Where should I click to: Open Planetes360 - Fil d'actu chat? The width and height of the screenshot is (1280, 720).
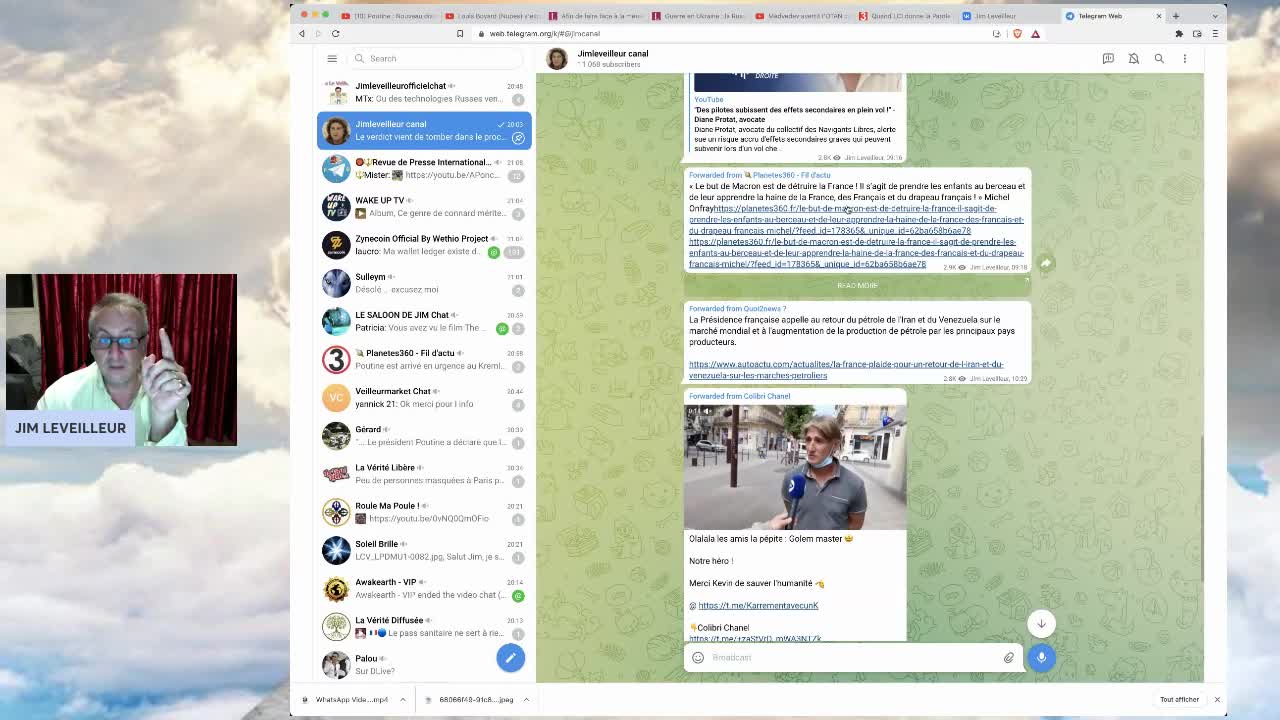(x=424, y=359)
